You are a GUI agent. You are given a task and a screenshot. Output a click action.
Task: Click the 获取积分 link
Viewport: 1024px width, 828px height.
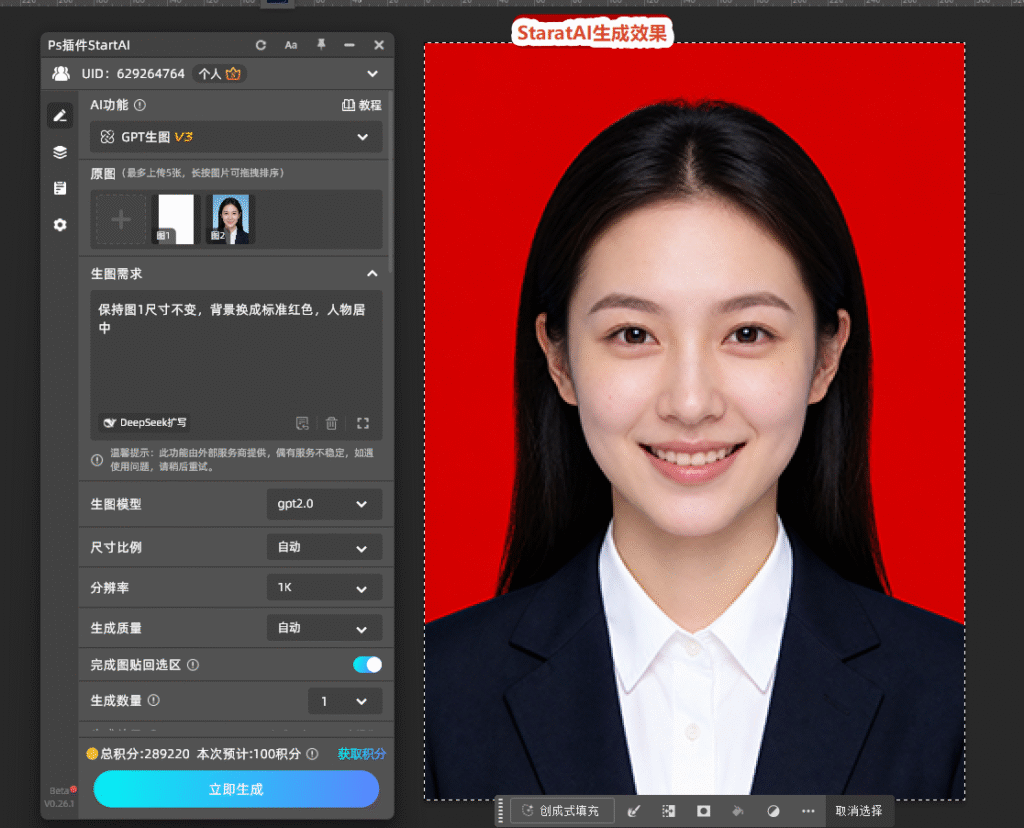361,754
